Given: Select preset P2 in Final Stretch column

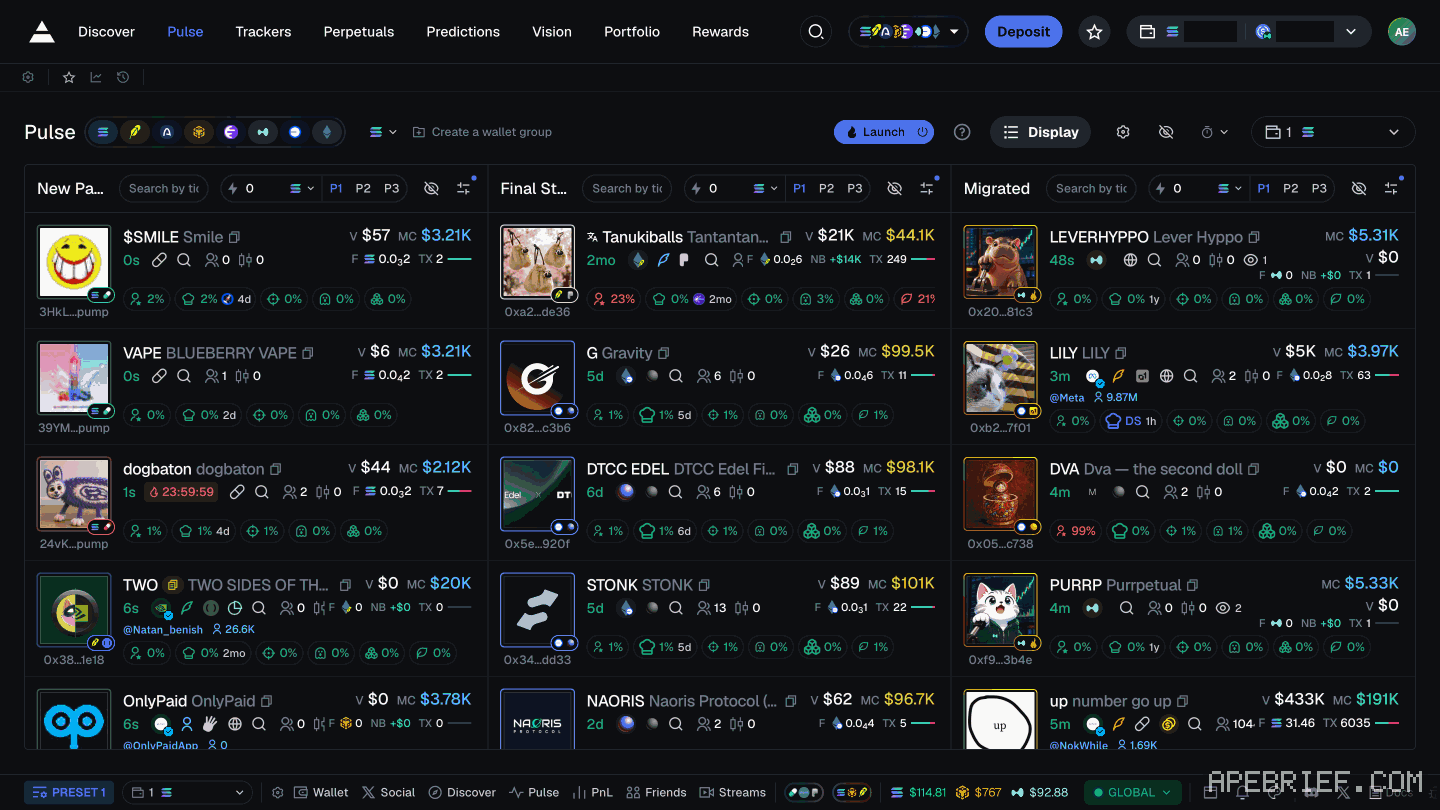Looking at the screenshot, I should point(826,188).
